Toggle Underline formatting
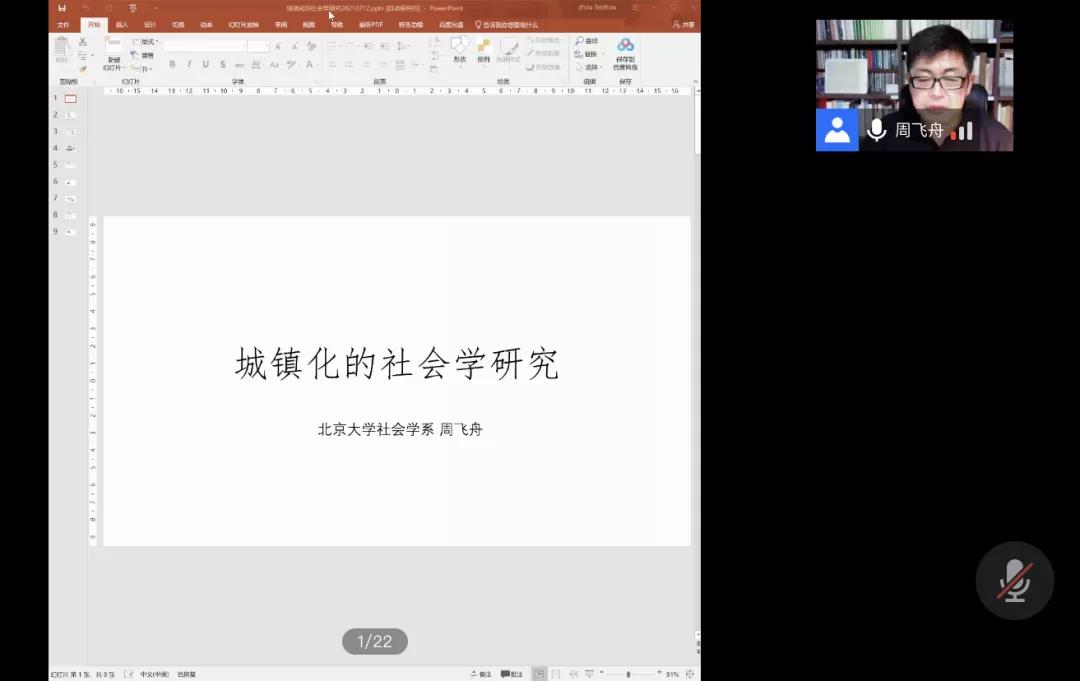The image size is (1080, 681). coord(206,64)
